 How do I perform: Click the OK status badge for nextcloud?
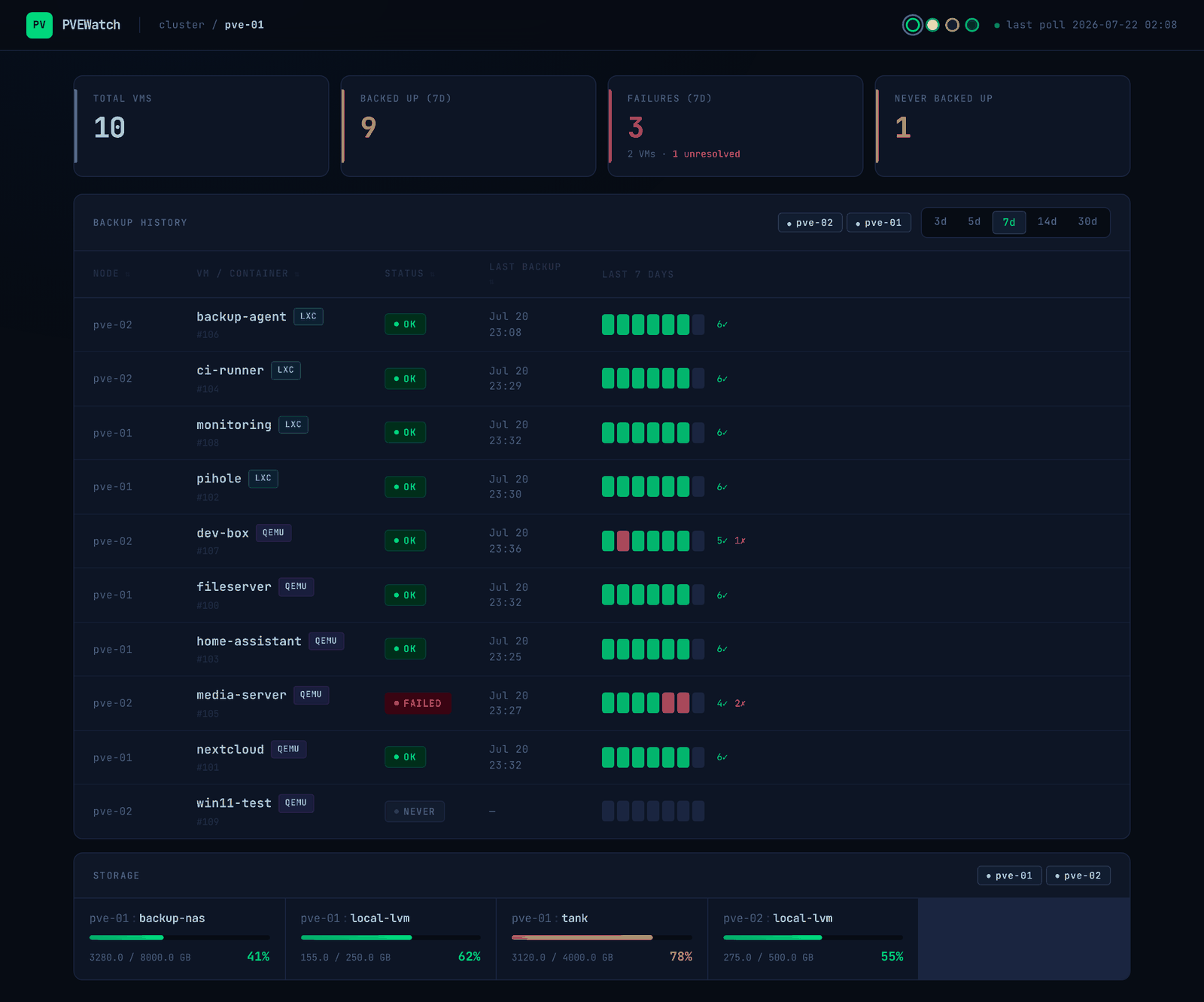(406, 757)
